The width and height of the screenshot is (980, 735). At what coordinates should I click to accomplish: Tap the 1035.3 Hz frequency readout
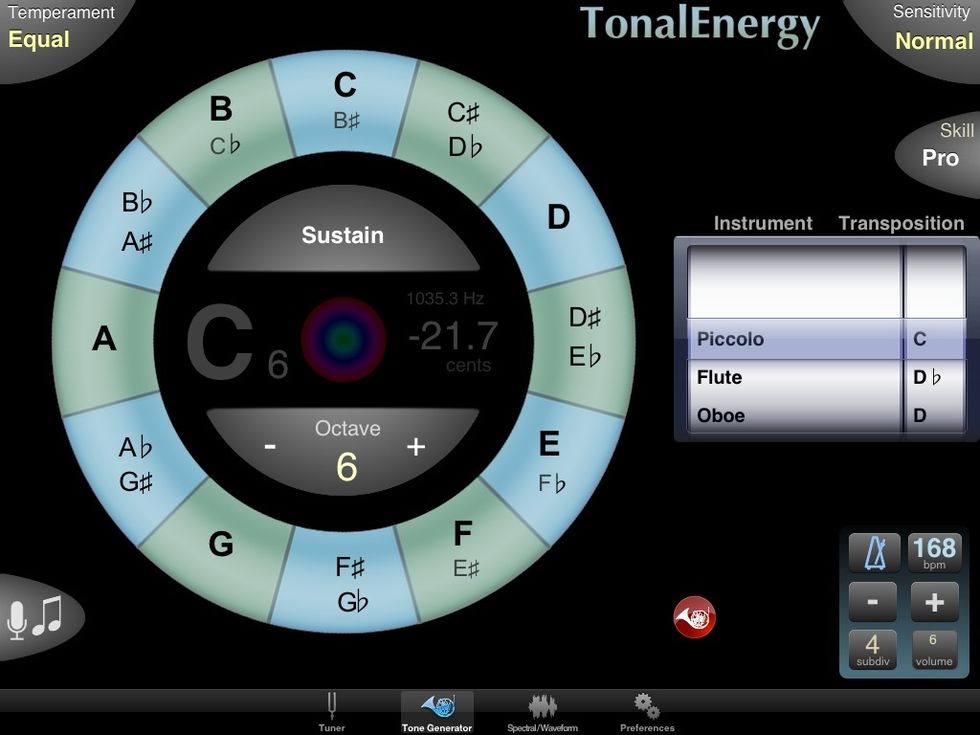click(445, 298)
